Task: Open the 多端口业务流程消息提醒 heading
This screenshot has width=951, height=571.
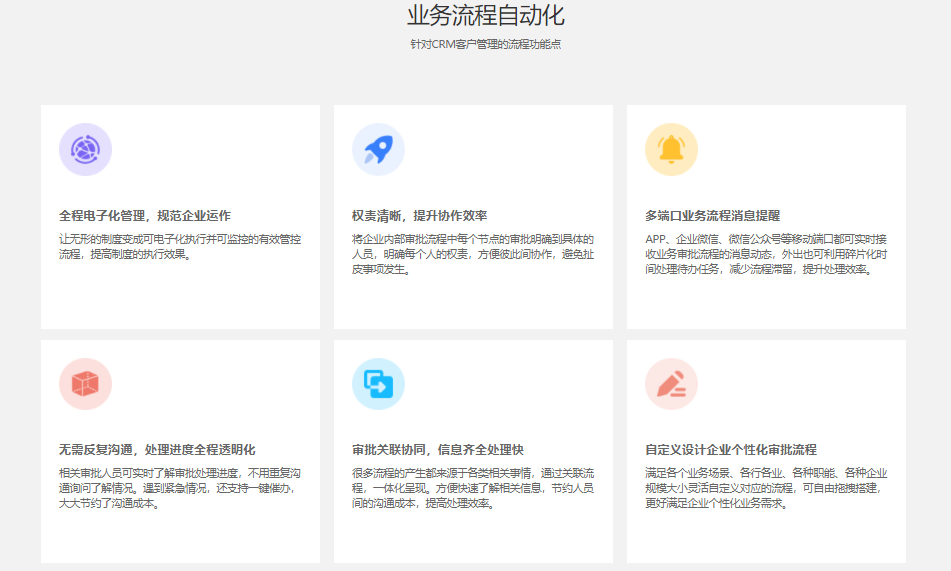Action: point(712,216)
